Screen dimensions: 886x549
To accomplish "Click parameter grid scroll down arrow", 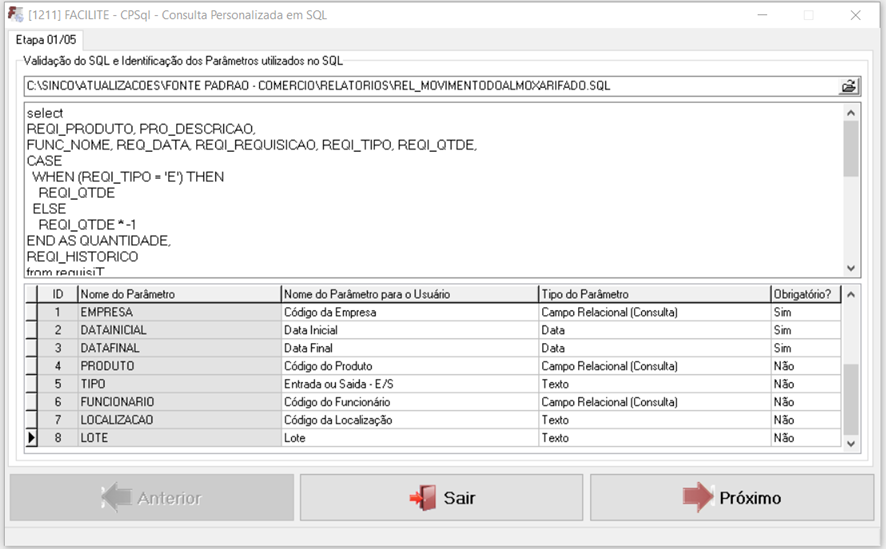I will pyautogui.click(x=851, y=444).
